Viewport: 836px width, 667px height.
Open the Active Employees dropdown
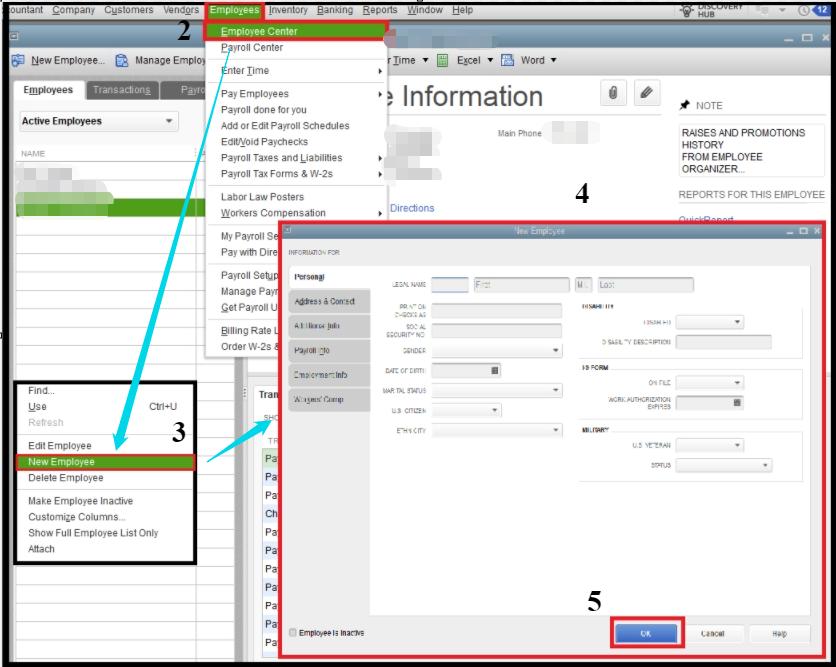(x=99, y=121)
